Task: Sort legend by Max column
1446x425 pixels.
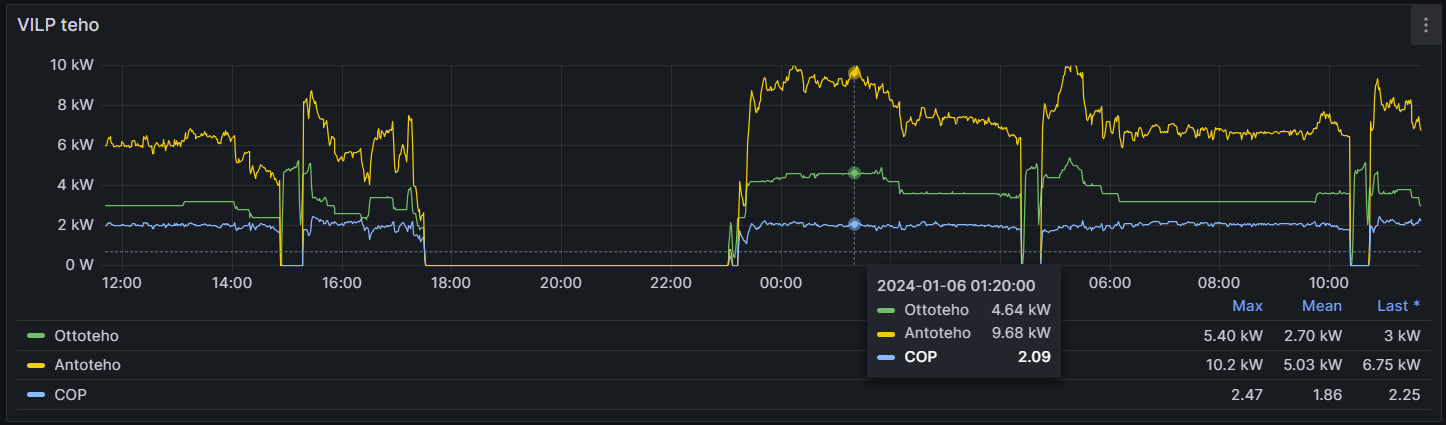Action: [x=1247, y=306]
